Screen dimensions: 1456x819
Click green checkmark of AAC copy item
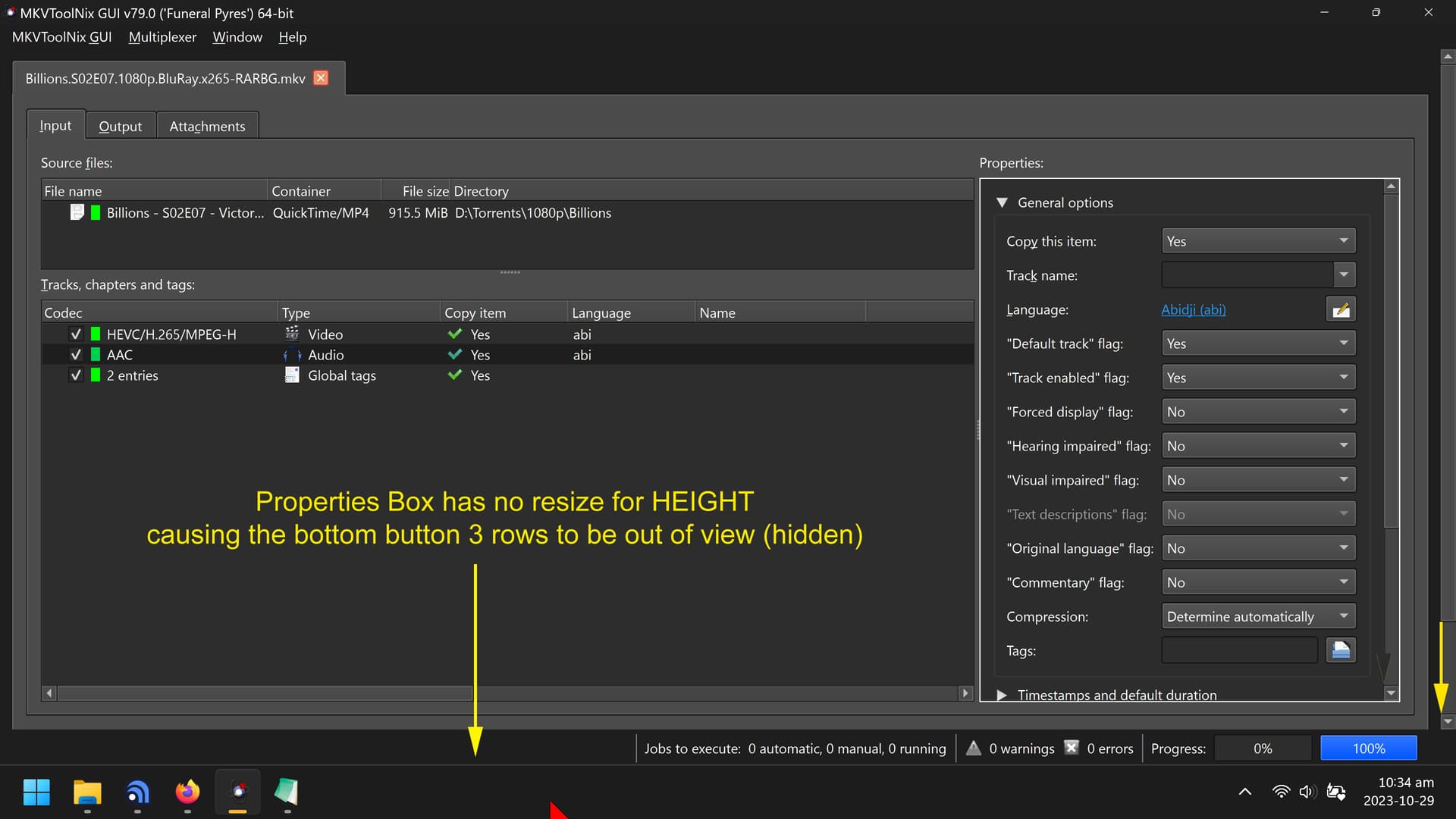click(x=455, y=354)
